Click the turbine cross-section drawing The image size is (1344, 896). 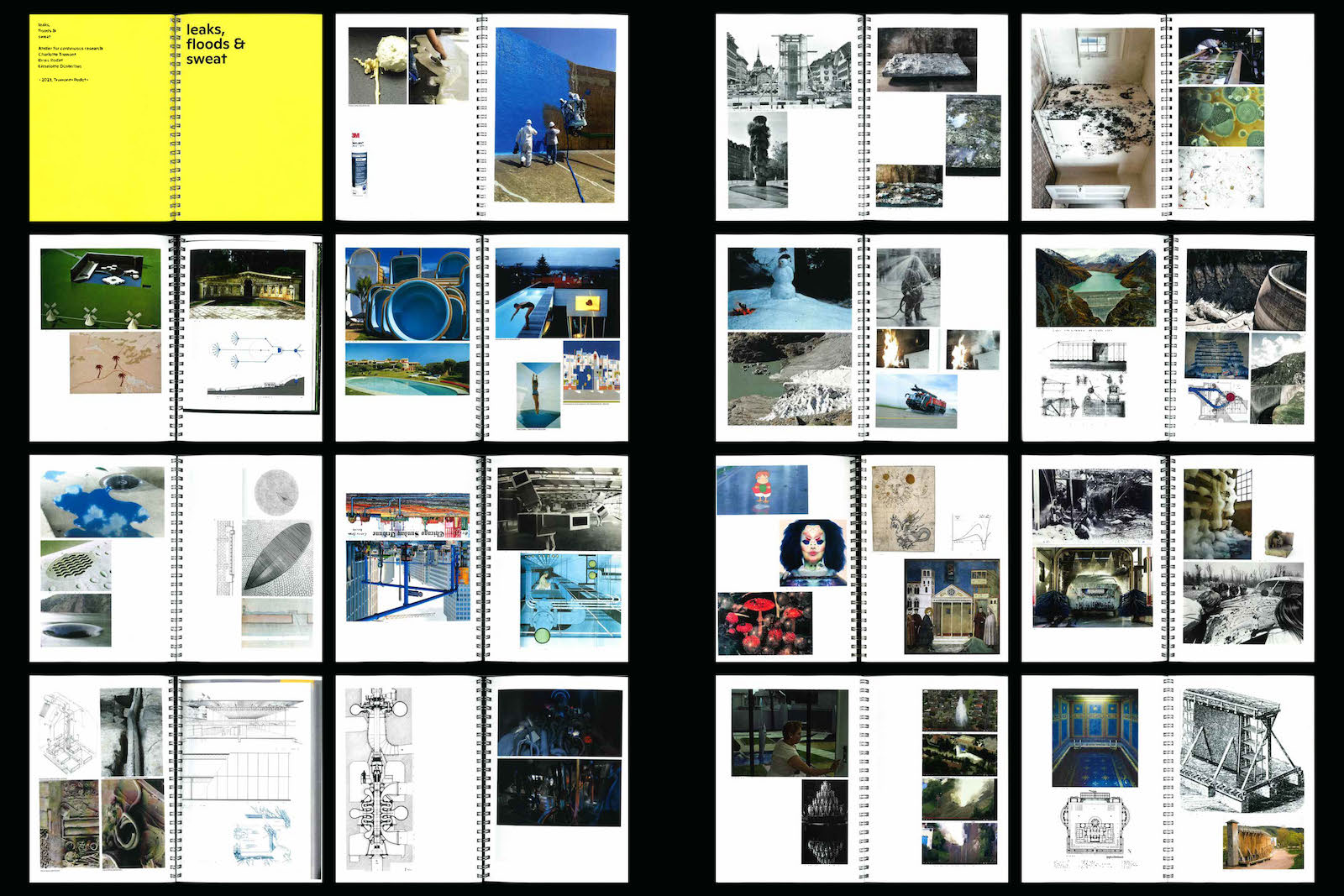tap(380, 778)
